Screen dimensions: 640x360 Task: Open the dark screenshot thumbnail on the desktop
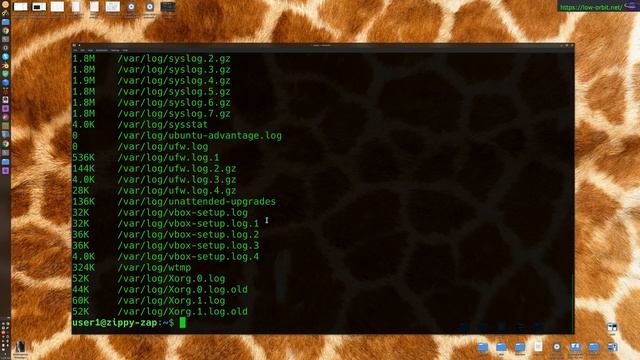(x=168, y=7)
